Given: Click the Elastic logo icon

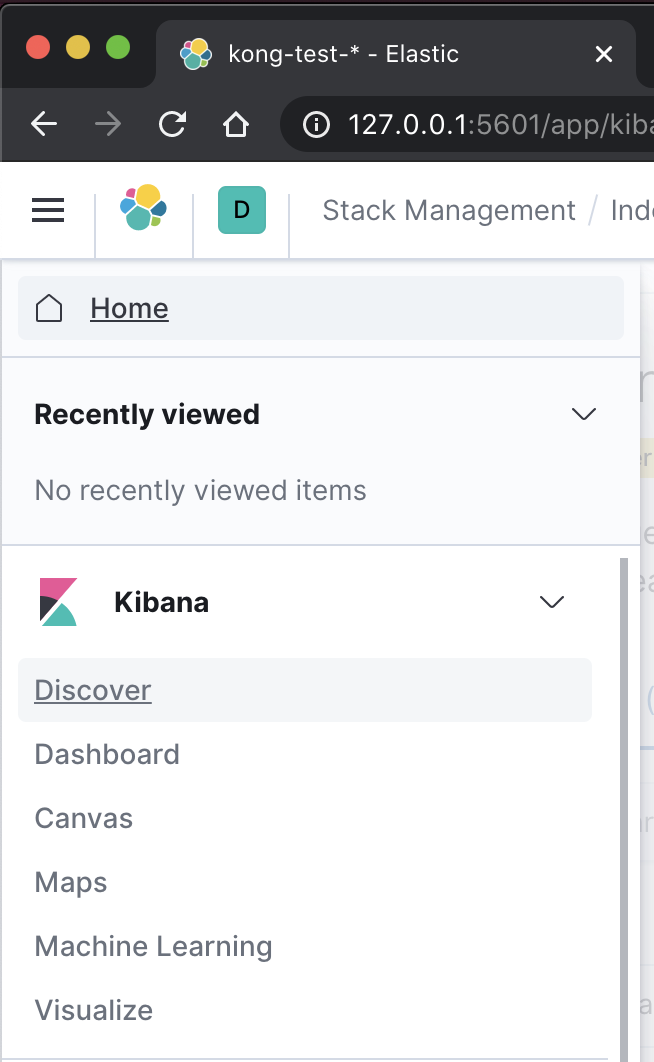Looking at the screenshot, I should tap(143, 208).
